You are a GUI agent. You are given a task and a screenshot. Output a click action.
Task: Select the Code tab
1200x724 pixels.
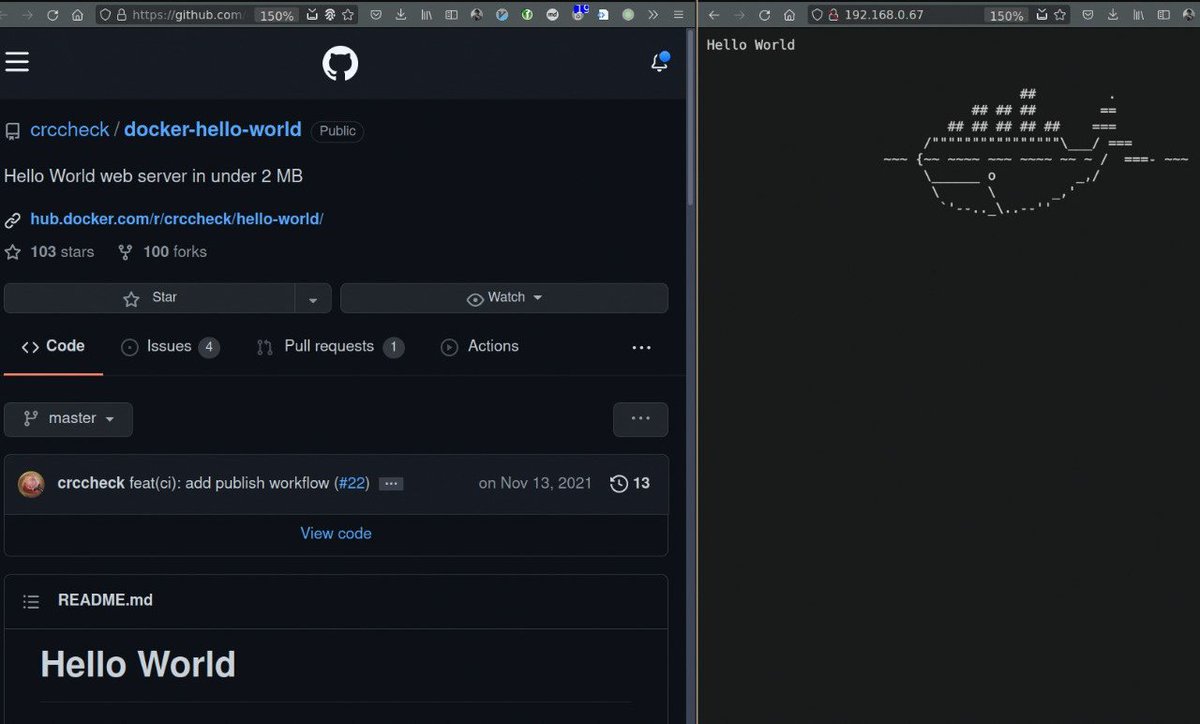[53, 347]
